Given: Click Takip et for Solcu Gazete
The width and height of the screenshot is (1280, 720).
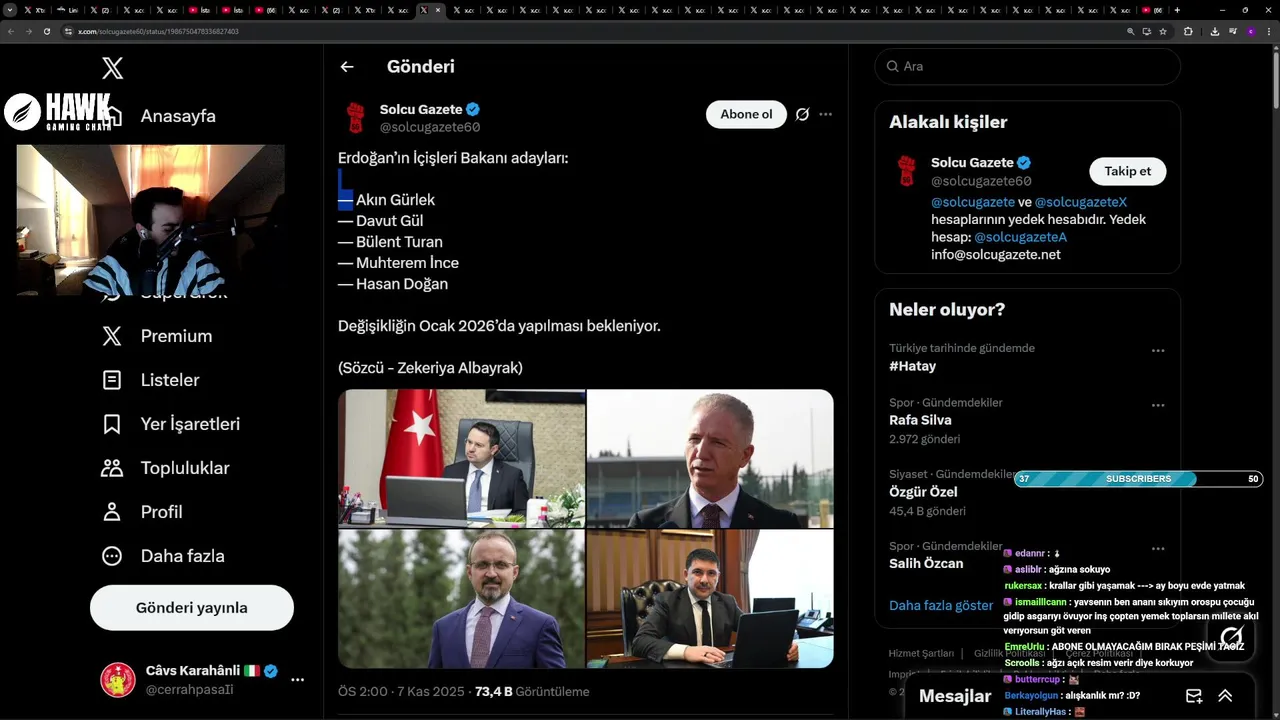Looking at the screenshot, I should click(x=1127, y=171).
